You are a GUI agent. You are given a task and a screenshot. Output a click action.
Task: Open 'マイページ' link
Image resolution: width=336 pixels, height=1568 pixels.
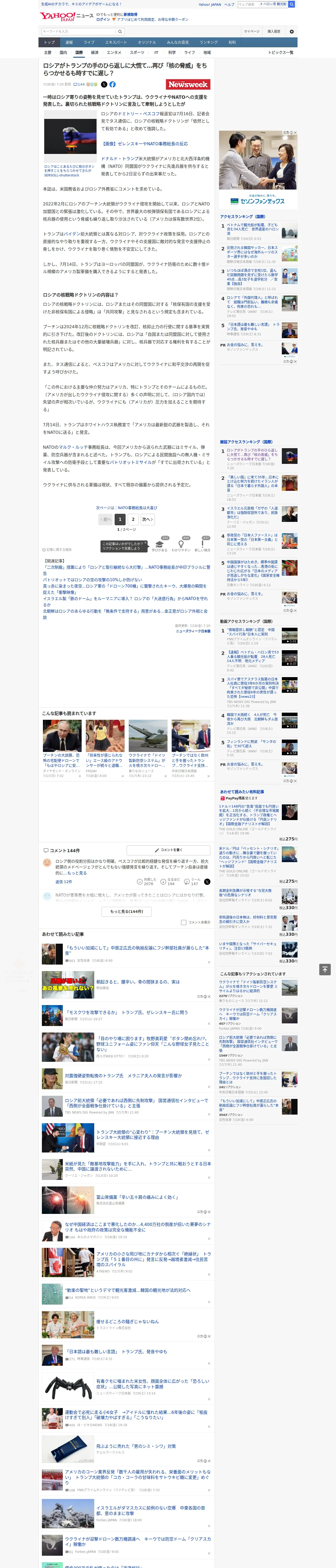click(x=252, y=31)
